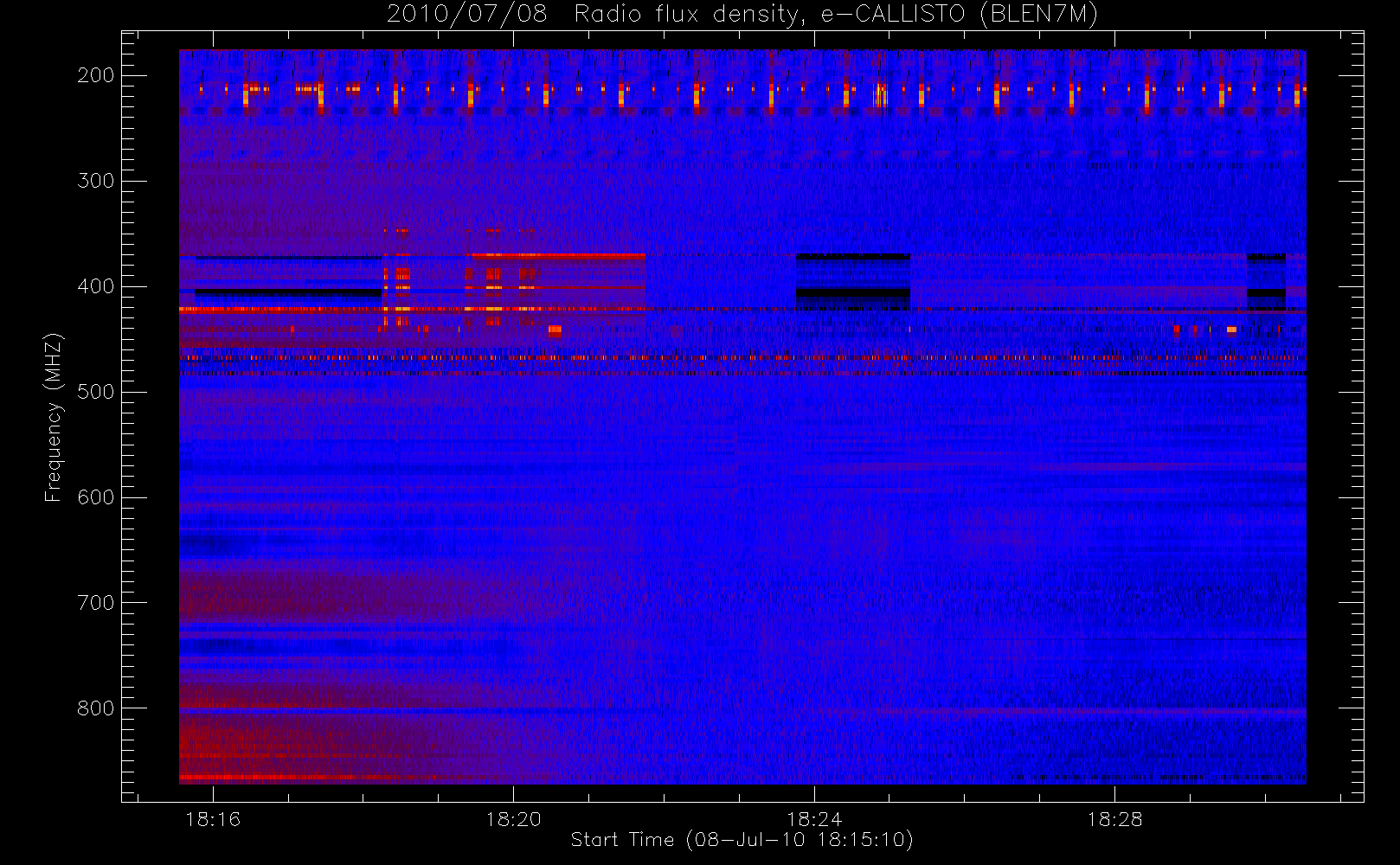Image resolution: width=1400 pixels, height=865 pixels.
Task: Click the 18:28 time tick label
Action: click(x=1114, y=819)
